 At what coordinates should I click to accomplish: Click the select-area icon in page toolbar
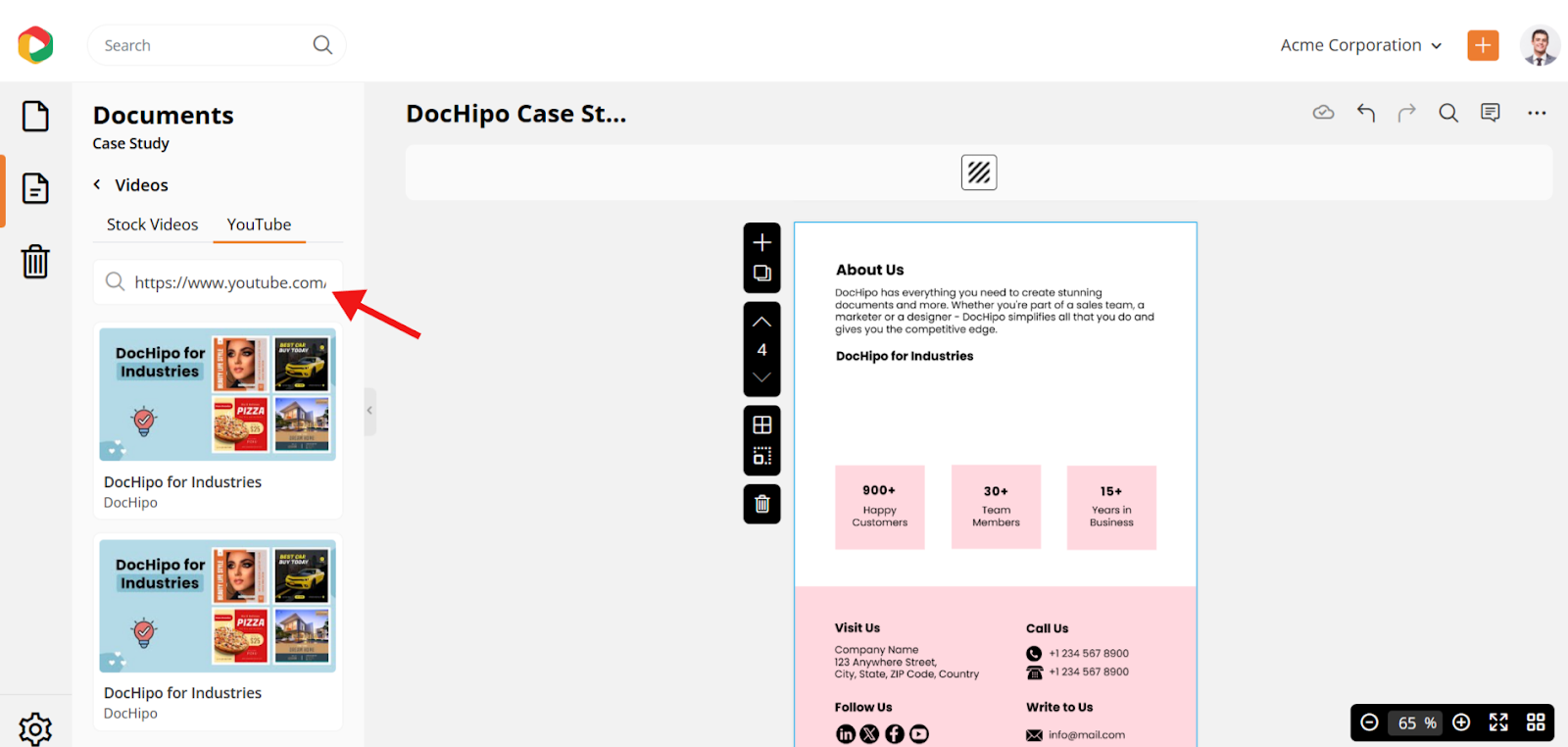(762, 456)
